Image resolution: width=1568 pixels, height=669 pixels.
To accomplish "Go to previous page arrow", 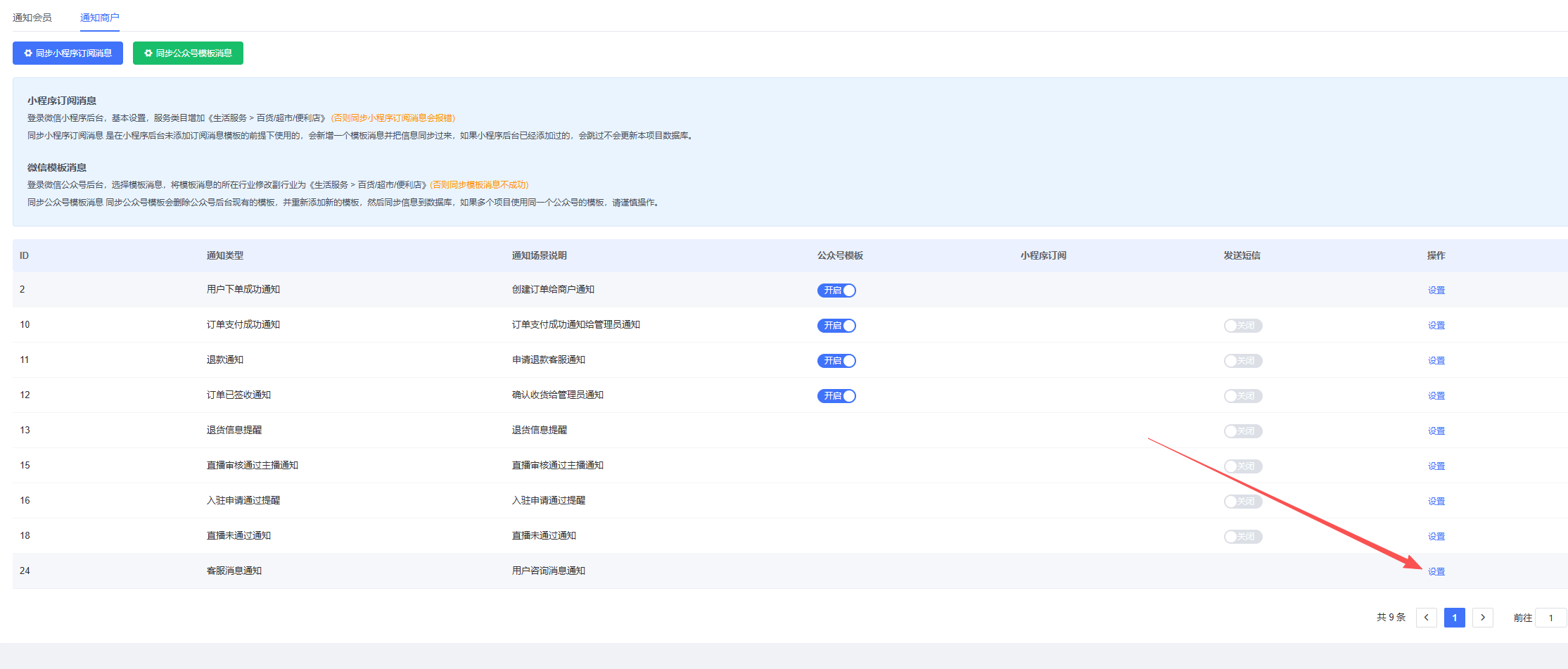I will click(1426, 618).
